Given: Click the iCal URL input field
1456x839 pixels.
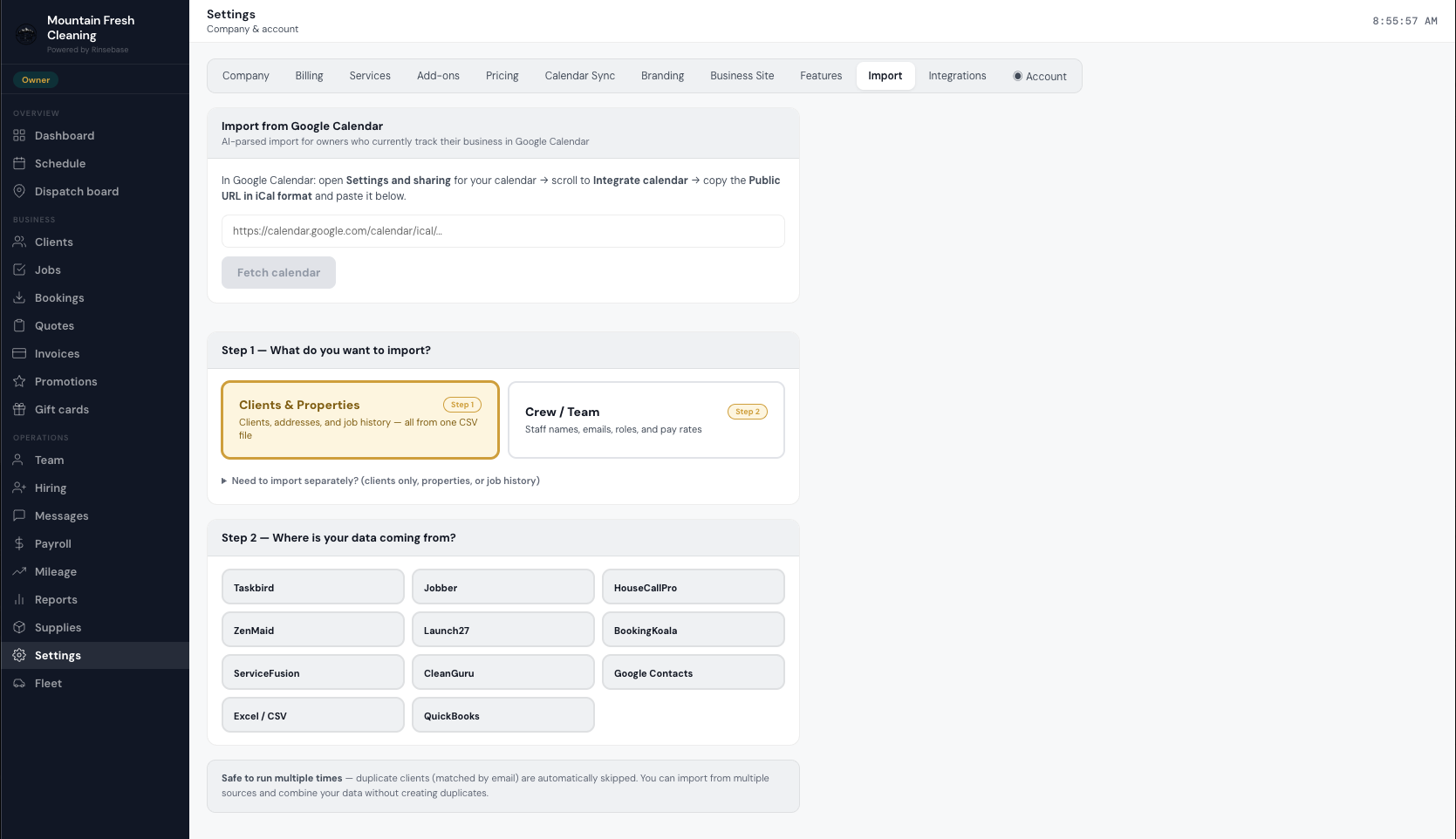Looking at the screenshot, I should 503,231.
